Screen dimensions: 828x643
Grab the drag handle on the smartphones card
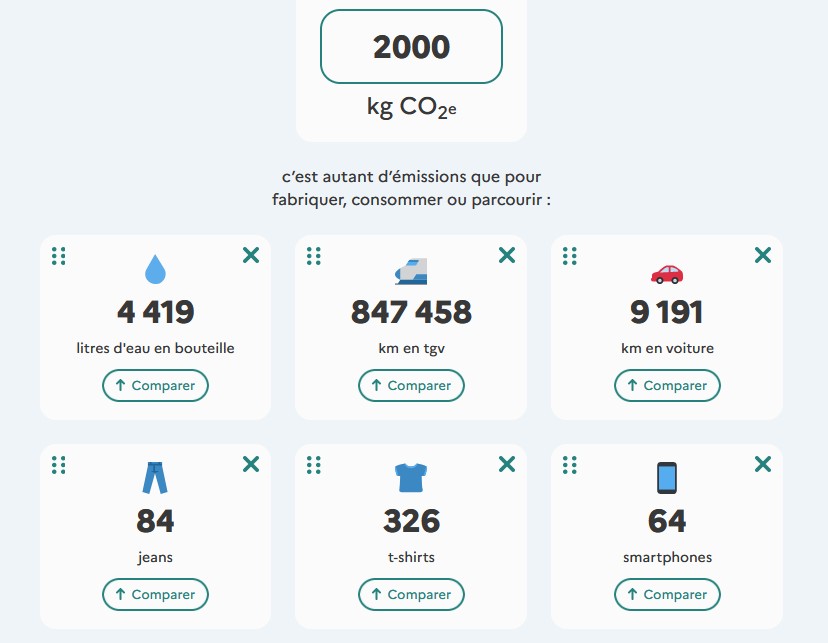click(x=570, y=465)
